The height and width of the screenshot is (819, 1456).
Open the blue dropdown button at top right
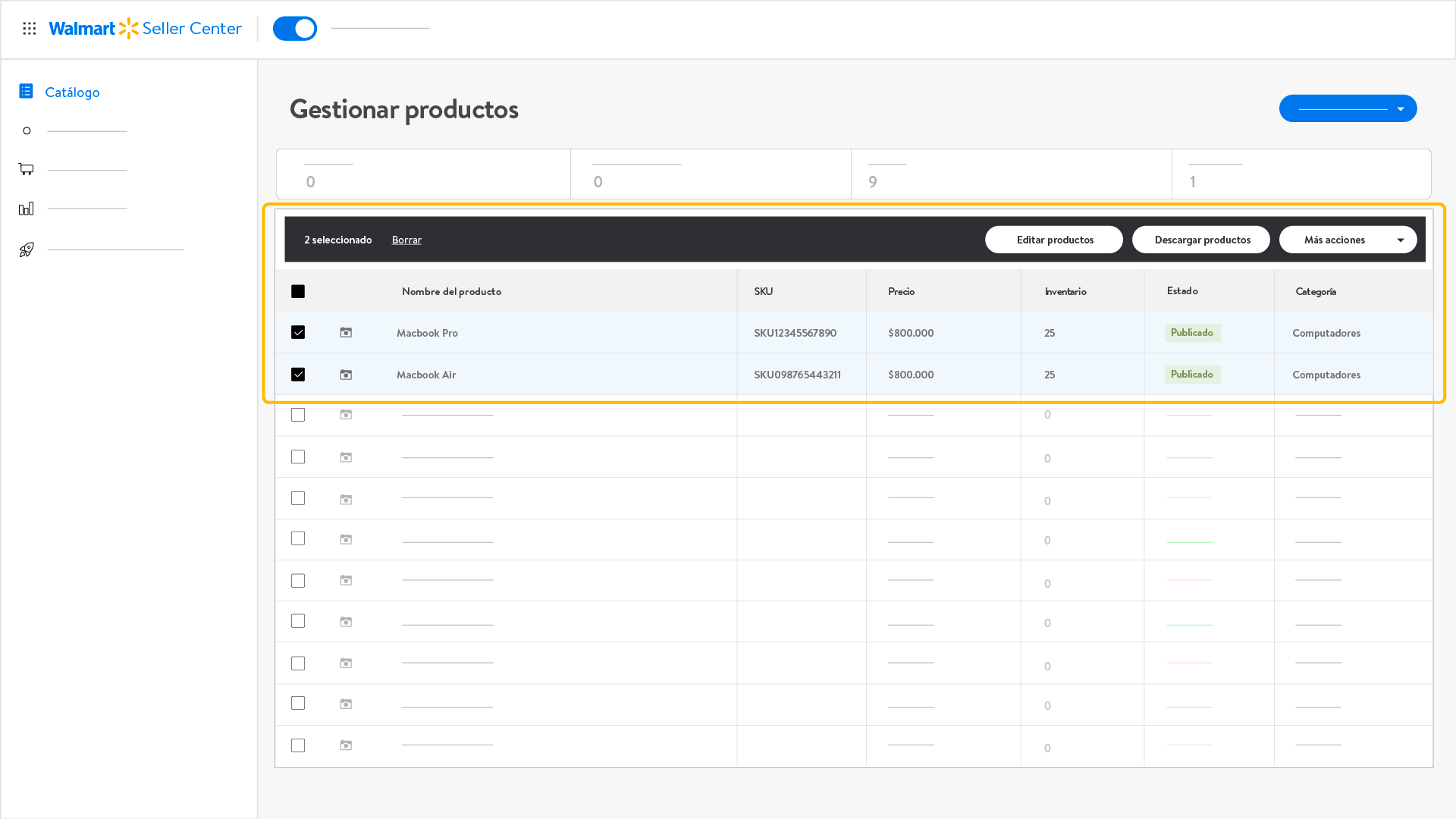tap(1348, 108)
